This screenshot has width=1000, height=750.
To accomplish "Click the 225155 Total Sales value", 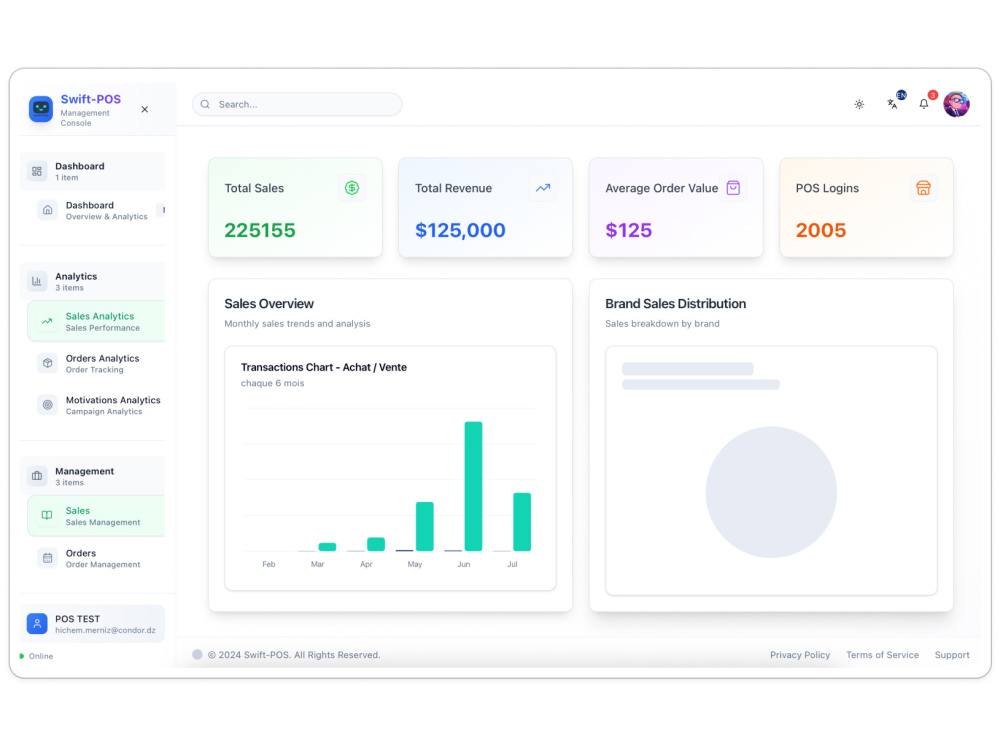I will coord(260,230).
